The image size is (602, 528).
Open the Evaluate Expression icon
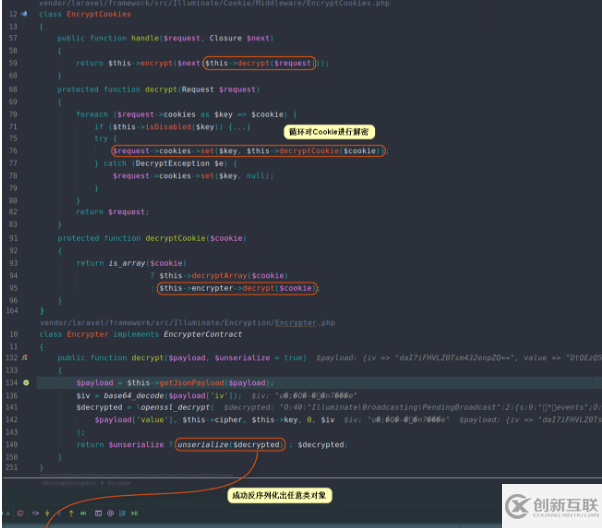pyautogui.click(x=98, y=513)
